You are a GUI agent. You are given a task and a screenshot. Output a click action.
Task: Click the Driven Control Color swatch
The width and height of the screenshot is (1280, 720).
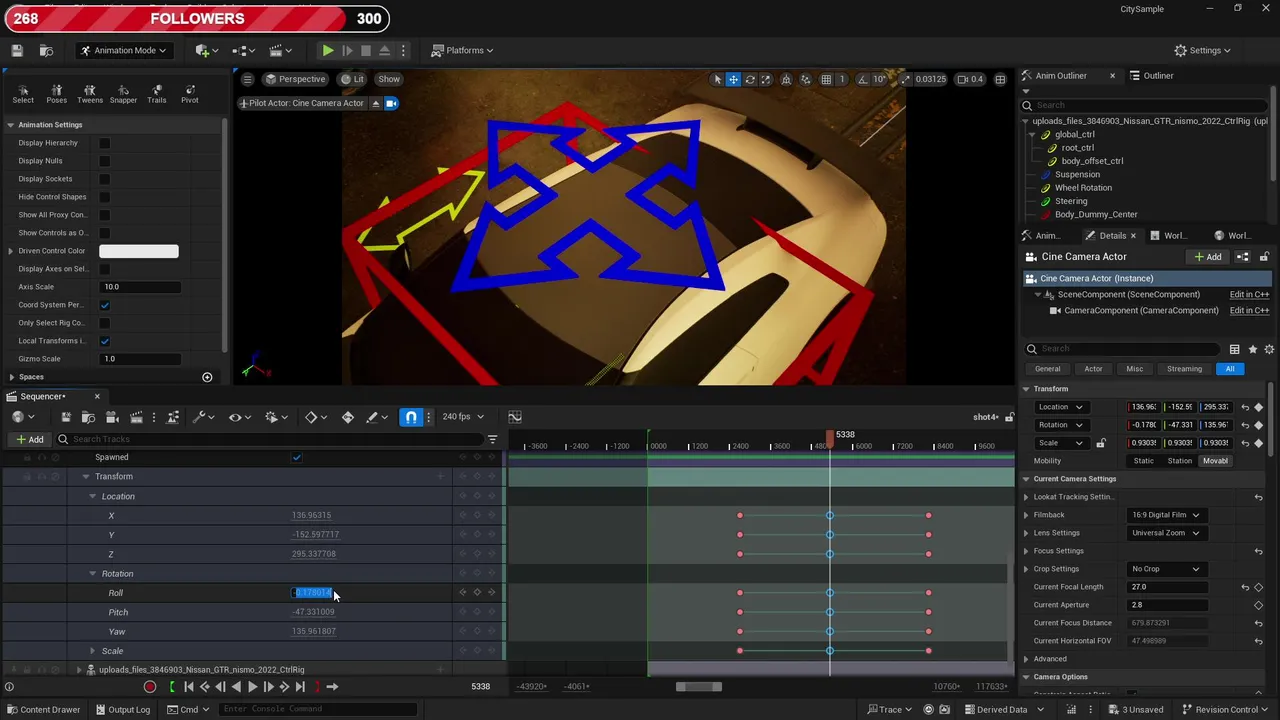[139, 251]
